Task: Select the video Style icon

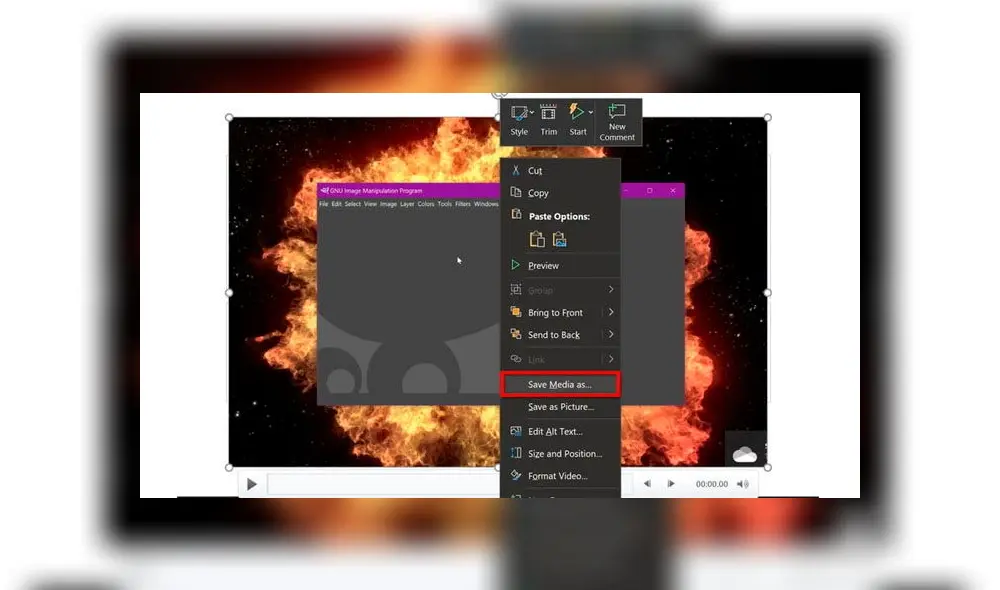Action: (519, 112)
